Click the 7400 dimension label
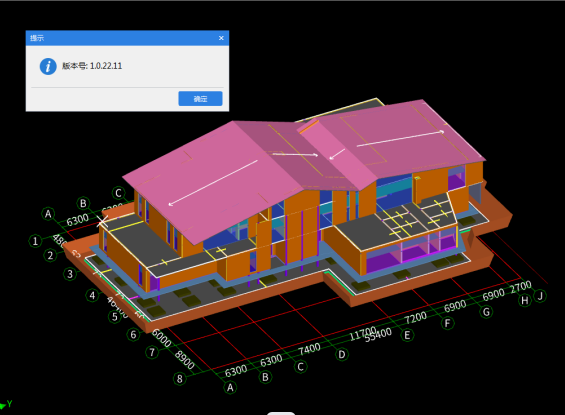This screenshot has width=565, height=415. click(310, 349)
